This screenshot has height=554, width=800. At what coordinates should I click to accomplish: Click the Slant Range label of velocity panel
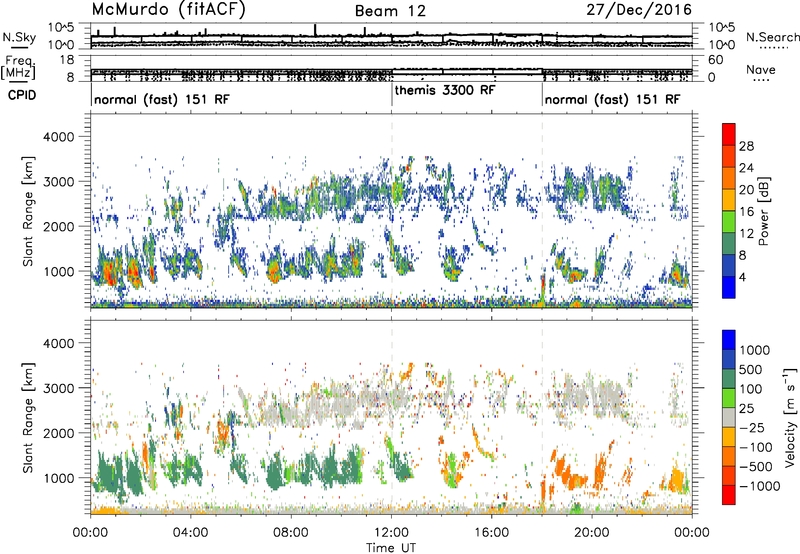pyautogui.click(x=29, y=417)
